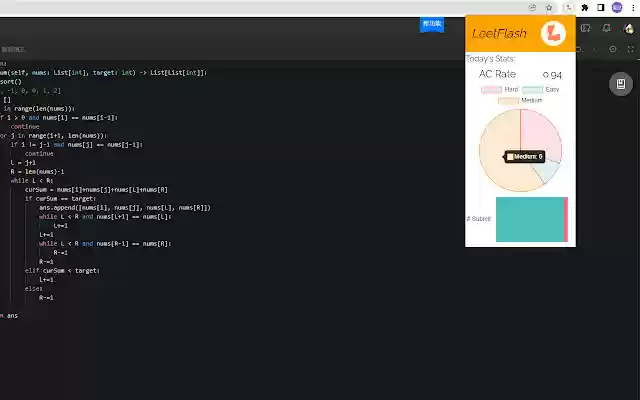
Task: Toggle Medium legend swatch in chart
Action: (x=508, y=100)
